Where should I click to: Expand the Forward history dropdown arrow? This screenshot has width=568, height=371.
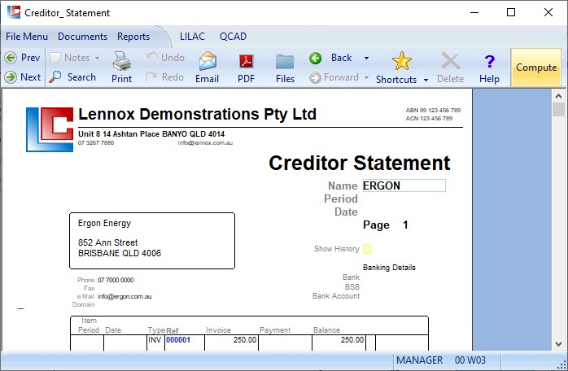tap(366, 78)
